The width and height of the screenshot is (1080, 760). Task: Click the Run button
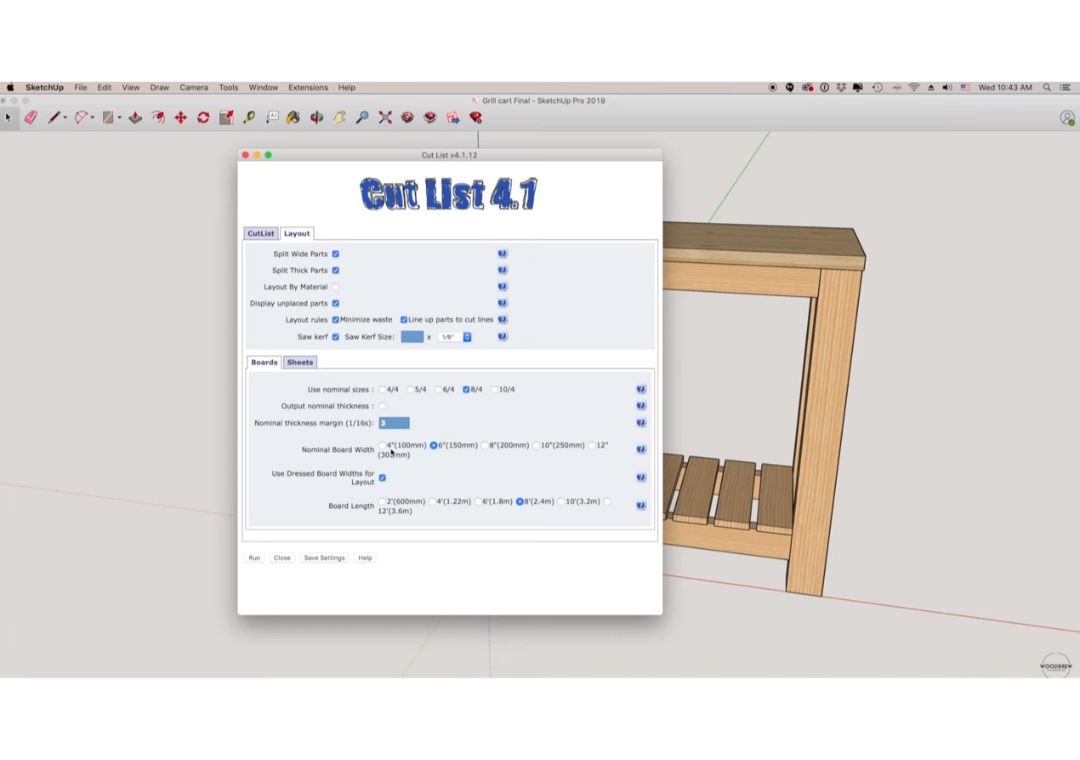(254, 558)
